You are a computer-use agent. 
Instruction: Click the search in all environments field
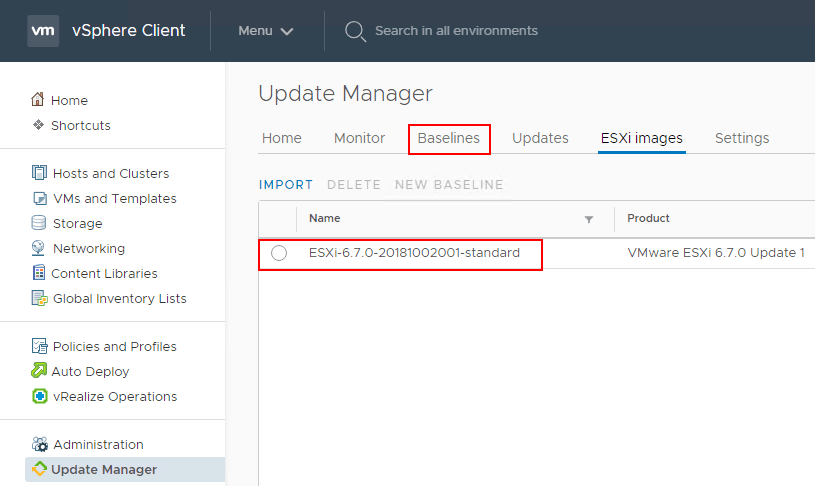coord(456,31)
